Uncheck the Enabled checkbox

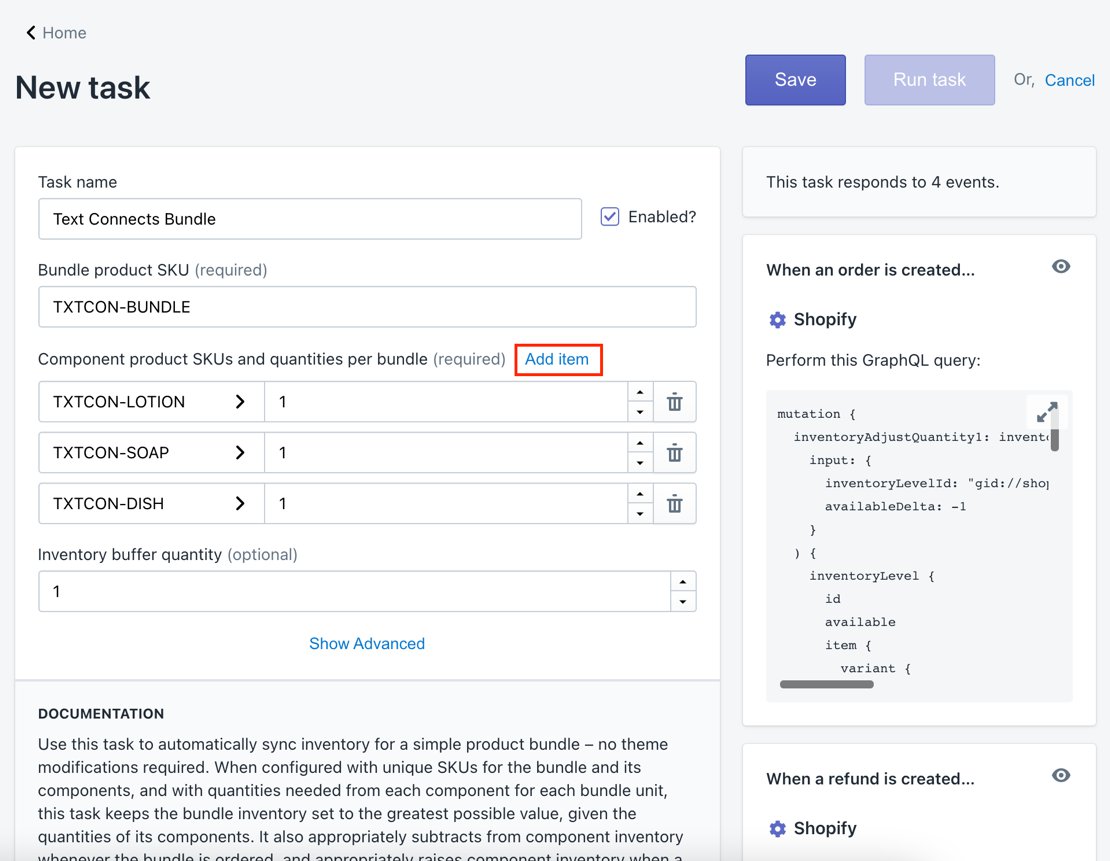(x=610, y=217)
